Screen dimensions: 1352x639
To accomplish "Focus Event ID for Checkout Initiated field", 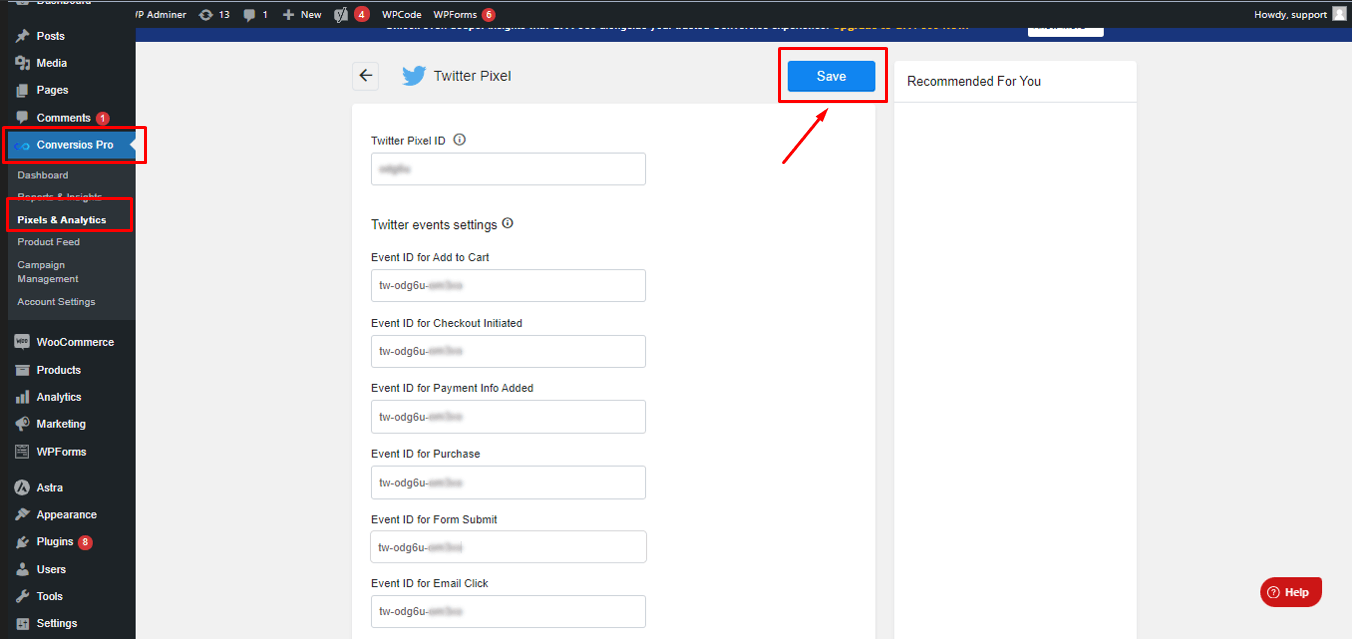I will click(x=508, y=351).
